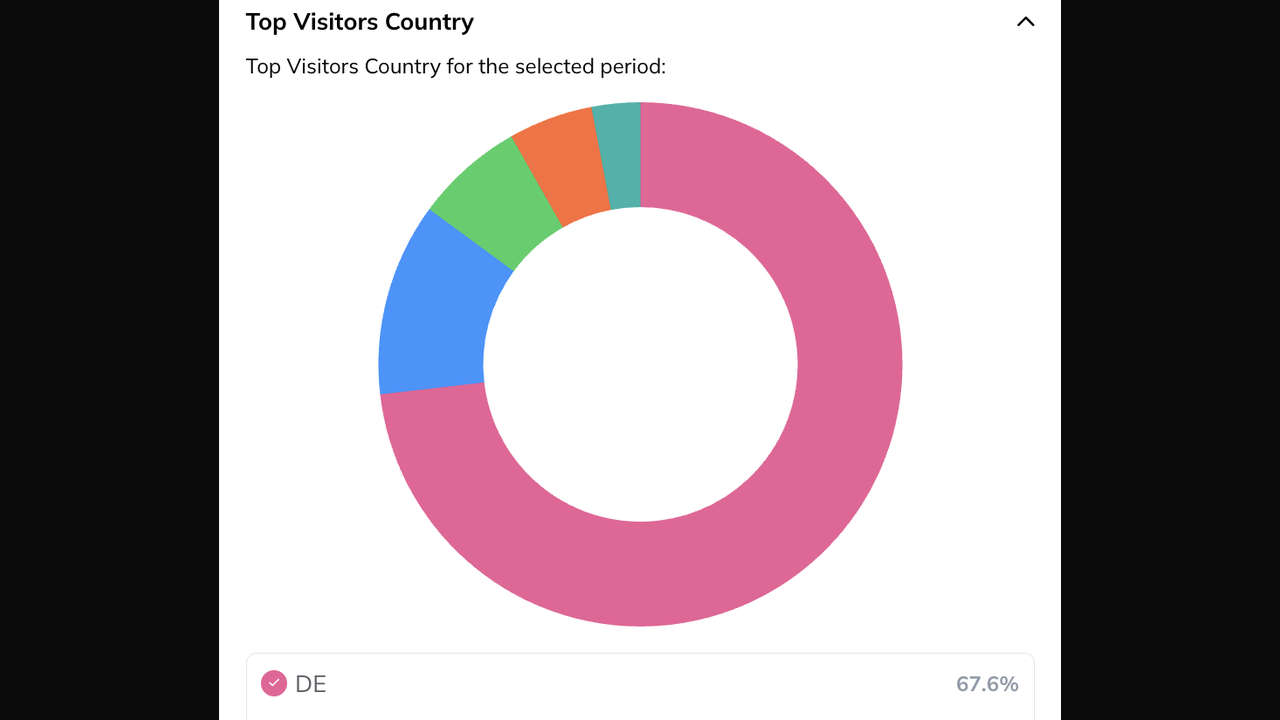Click the Top Visitors Country title
The image size is (1280, 720).
click(x=359, y=21)
